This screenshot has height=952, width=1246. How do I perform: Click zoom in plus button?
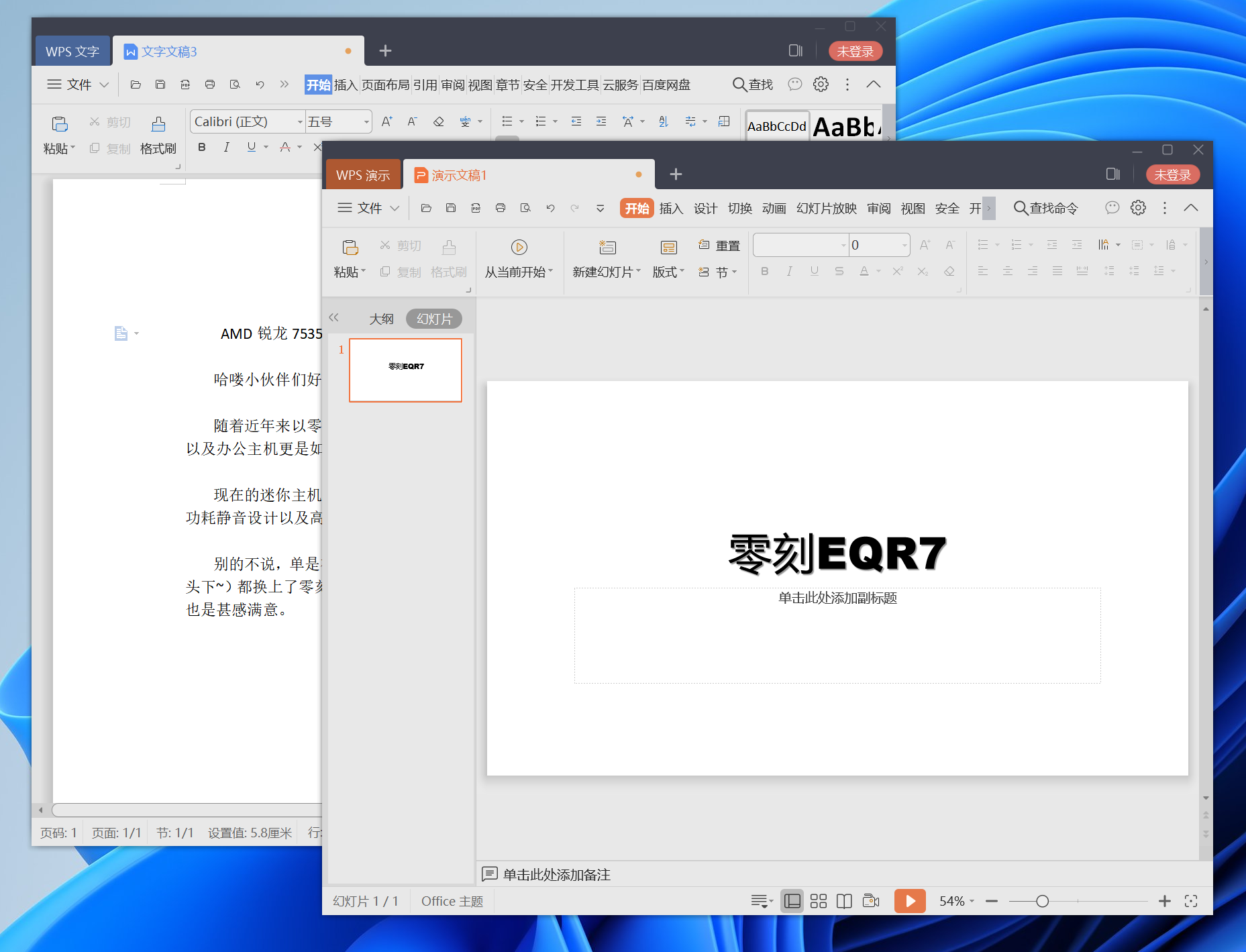coord(1165,901)
